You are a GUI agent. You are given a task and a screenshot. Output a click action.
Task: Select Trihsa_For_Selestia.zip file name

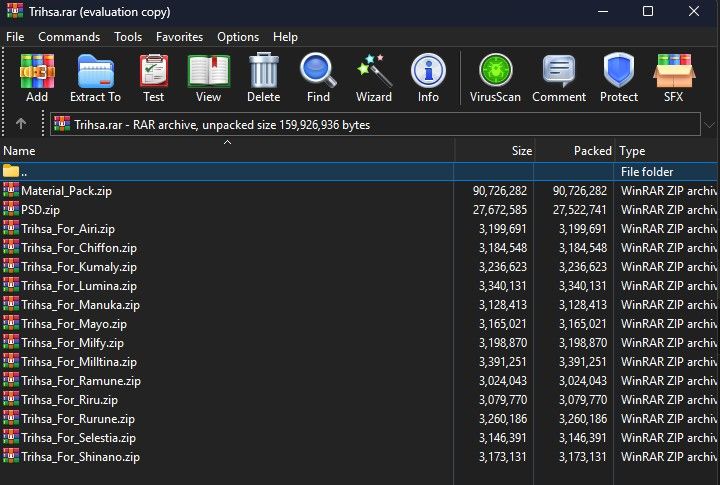[x=79, y=438]
